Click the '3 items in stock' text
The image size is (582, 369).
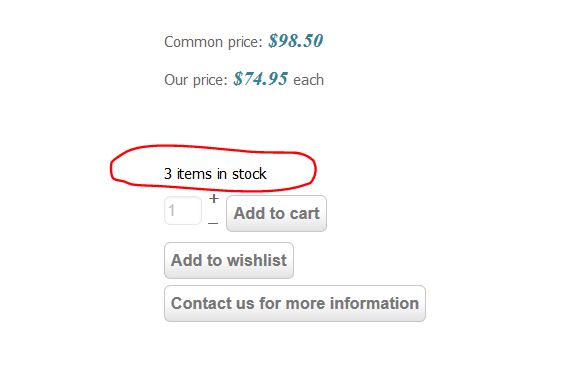click(215, 174)
